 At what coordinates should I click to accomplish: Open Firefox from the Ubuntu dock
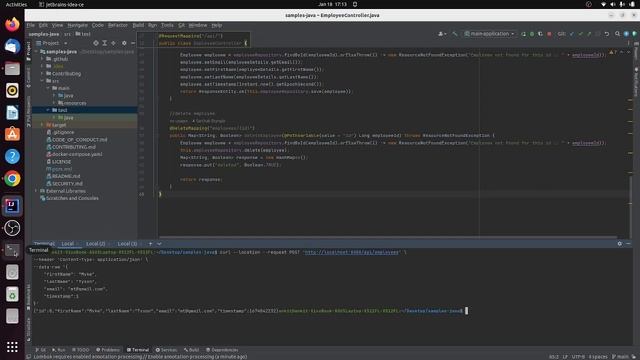click(12, 24)
